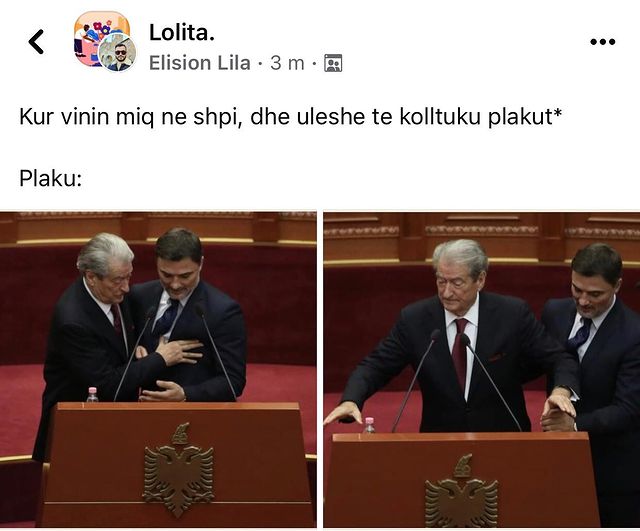Open the right photo at the podium
Viewport: 640px width, 531px height.
pos(482,369)
